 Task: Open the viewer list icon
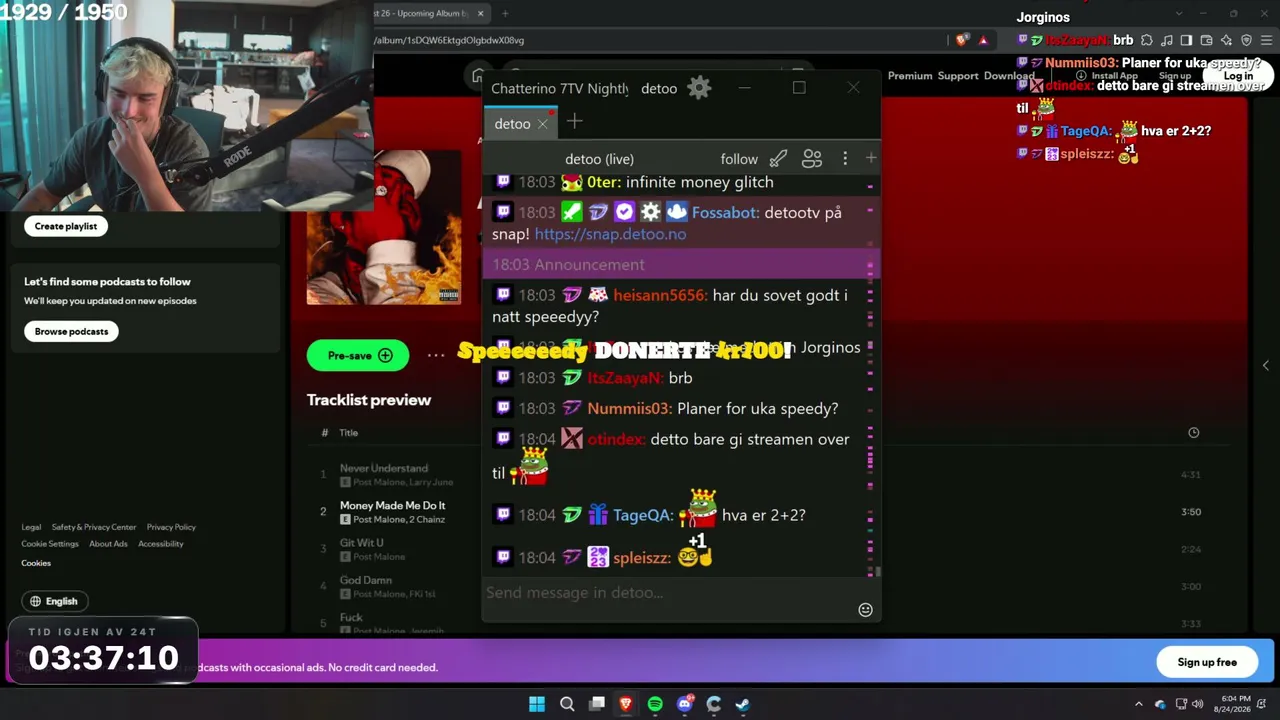812,159
